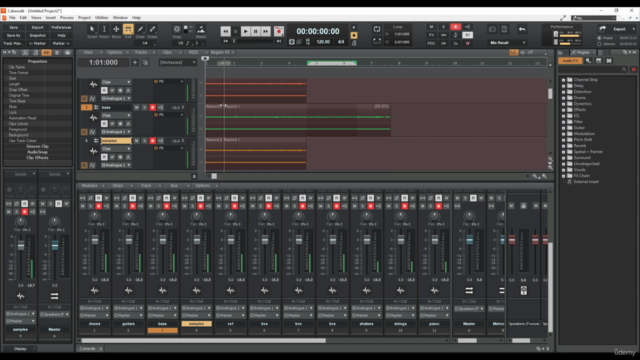Solo the bass track

[144, 107]
